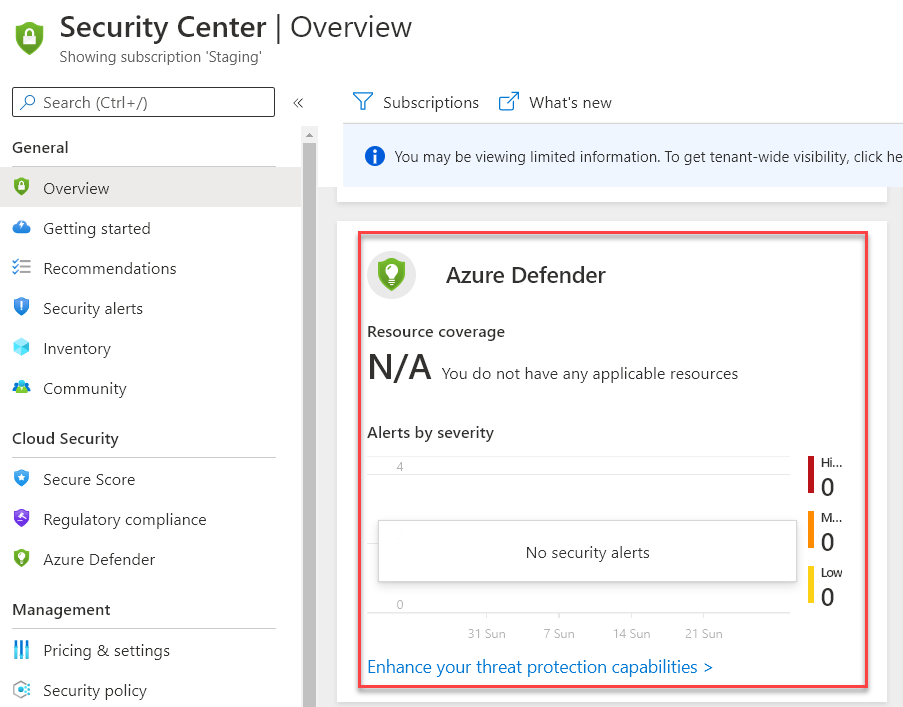Click the Overview shield icon in sidebar
Image resolution: width=903 pixels, height=707 pixels.
(x=22, y=188)
